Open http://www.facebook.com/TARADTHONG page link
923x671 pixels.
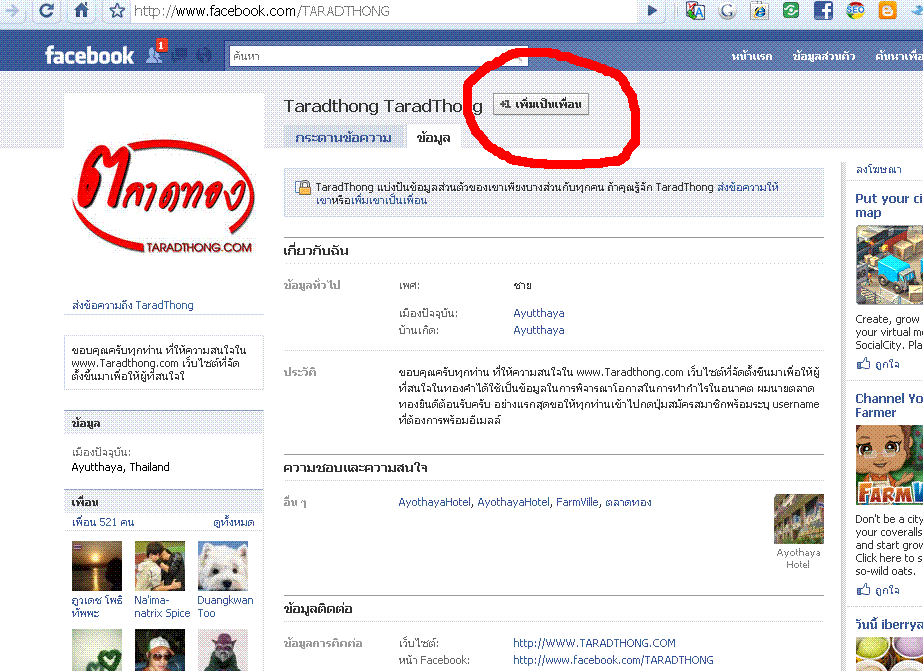[613, 660]
